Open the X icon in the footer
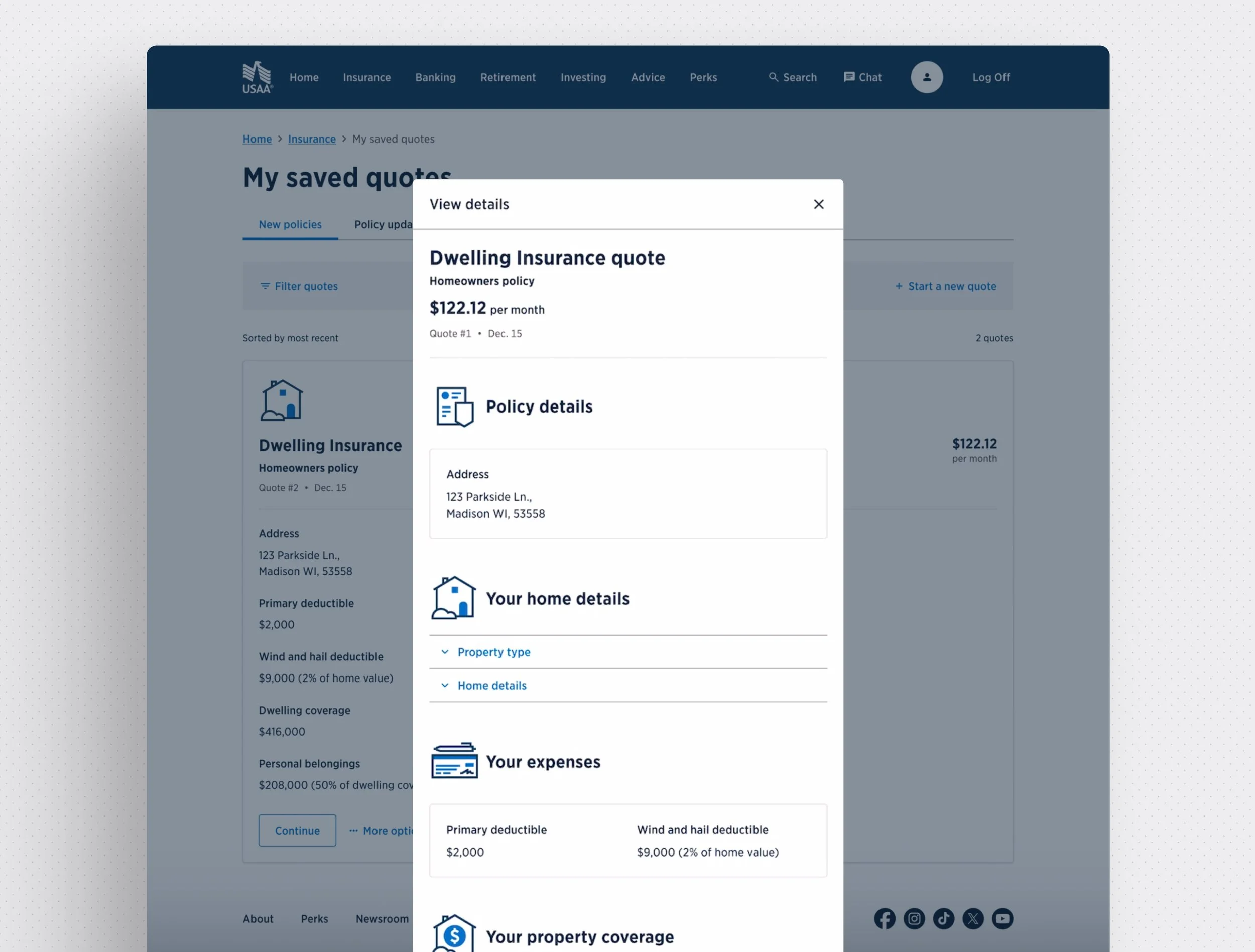The height and width of the screenshot is (952, 1255). 973,919
